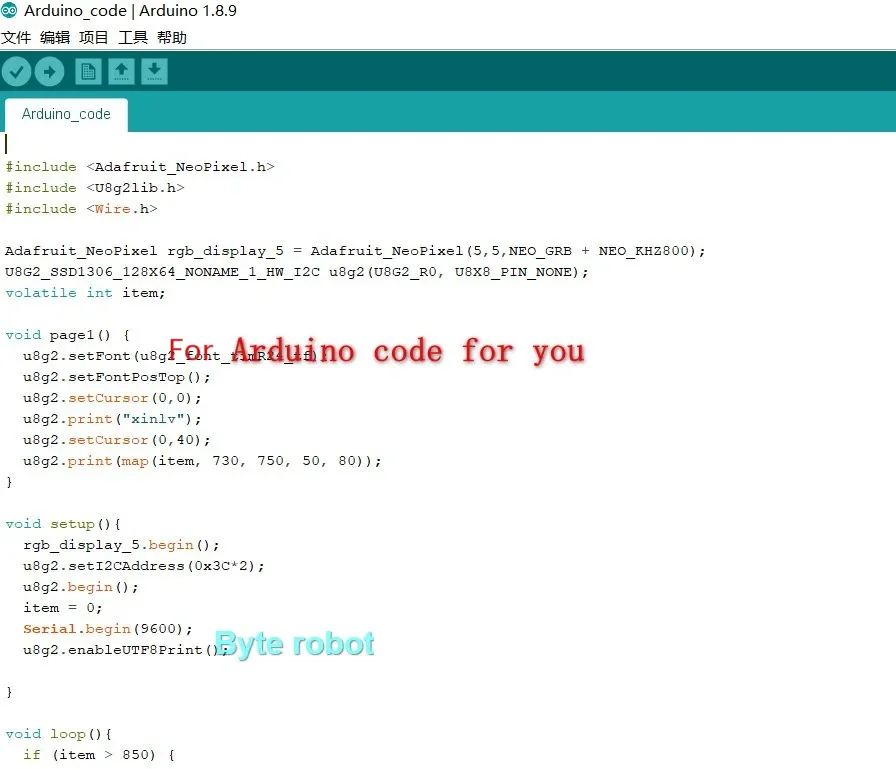
Task: Click the Open sketch up-arrow icon
Action: coord(121,72)
